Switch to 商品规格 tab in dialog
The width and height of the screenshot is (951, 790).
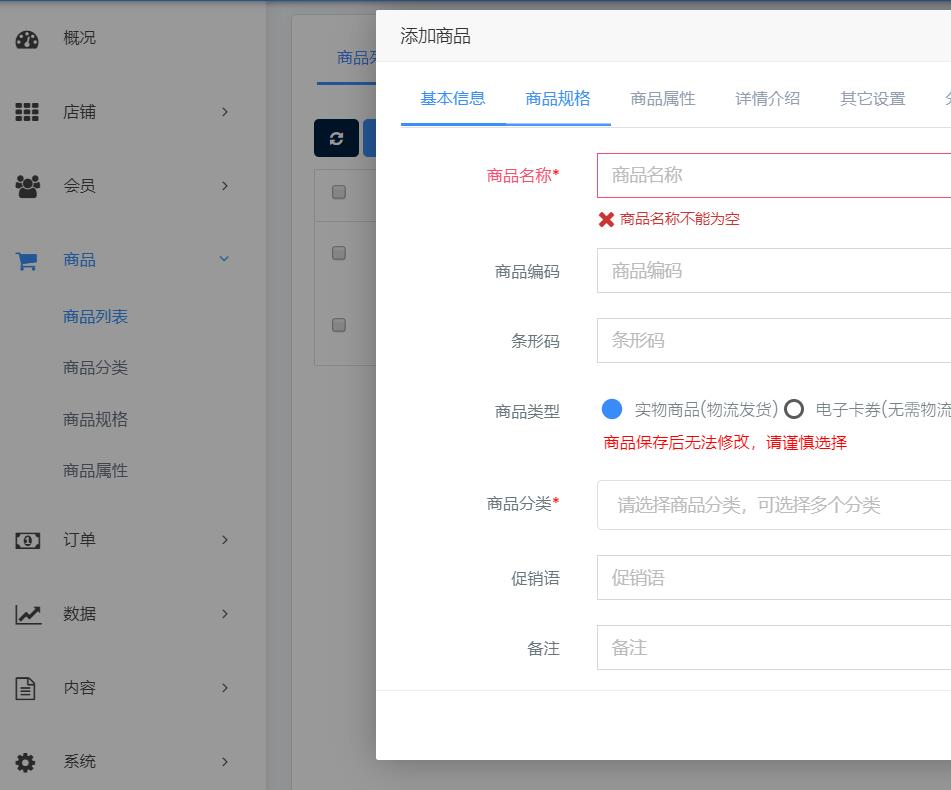pos(557,98)
